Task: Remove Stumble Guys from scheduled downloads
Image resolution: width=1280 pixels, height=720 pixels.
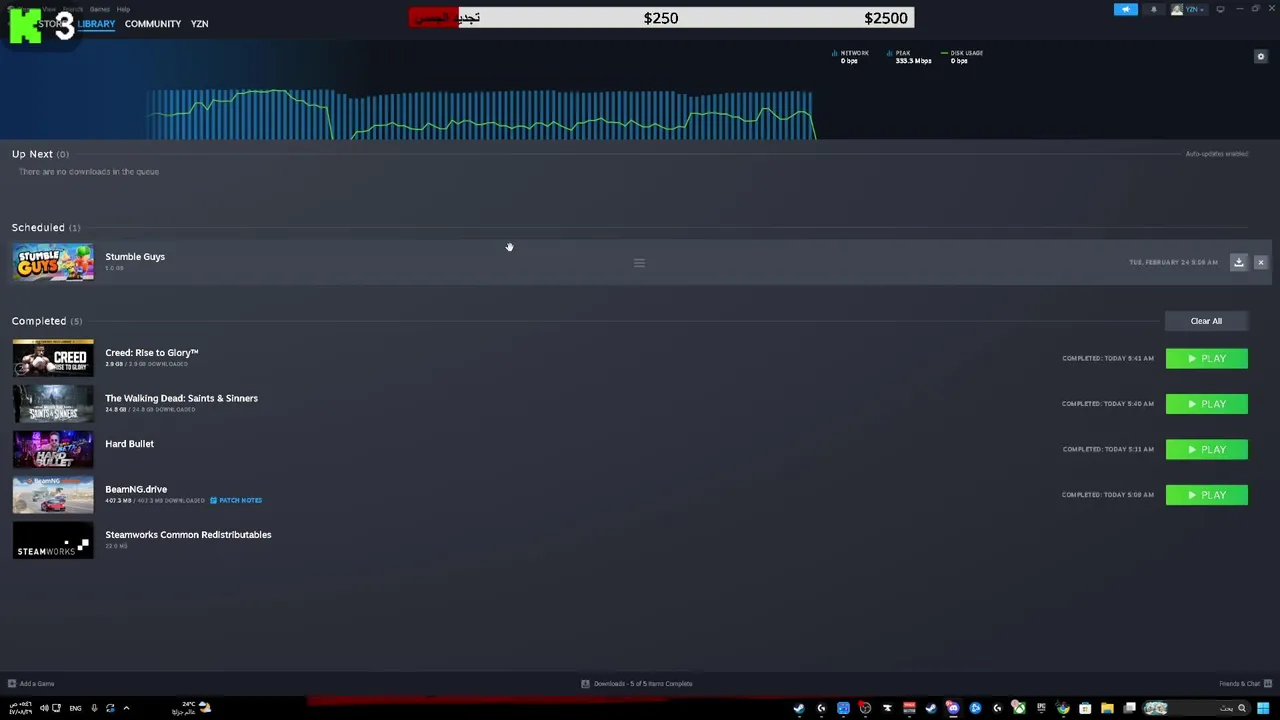Action: coord(1260,262)
